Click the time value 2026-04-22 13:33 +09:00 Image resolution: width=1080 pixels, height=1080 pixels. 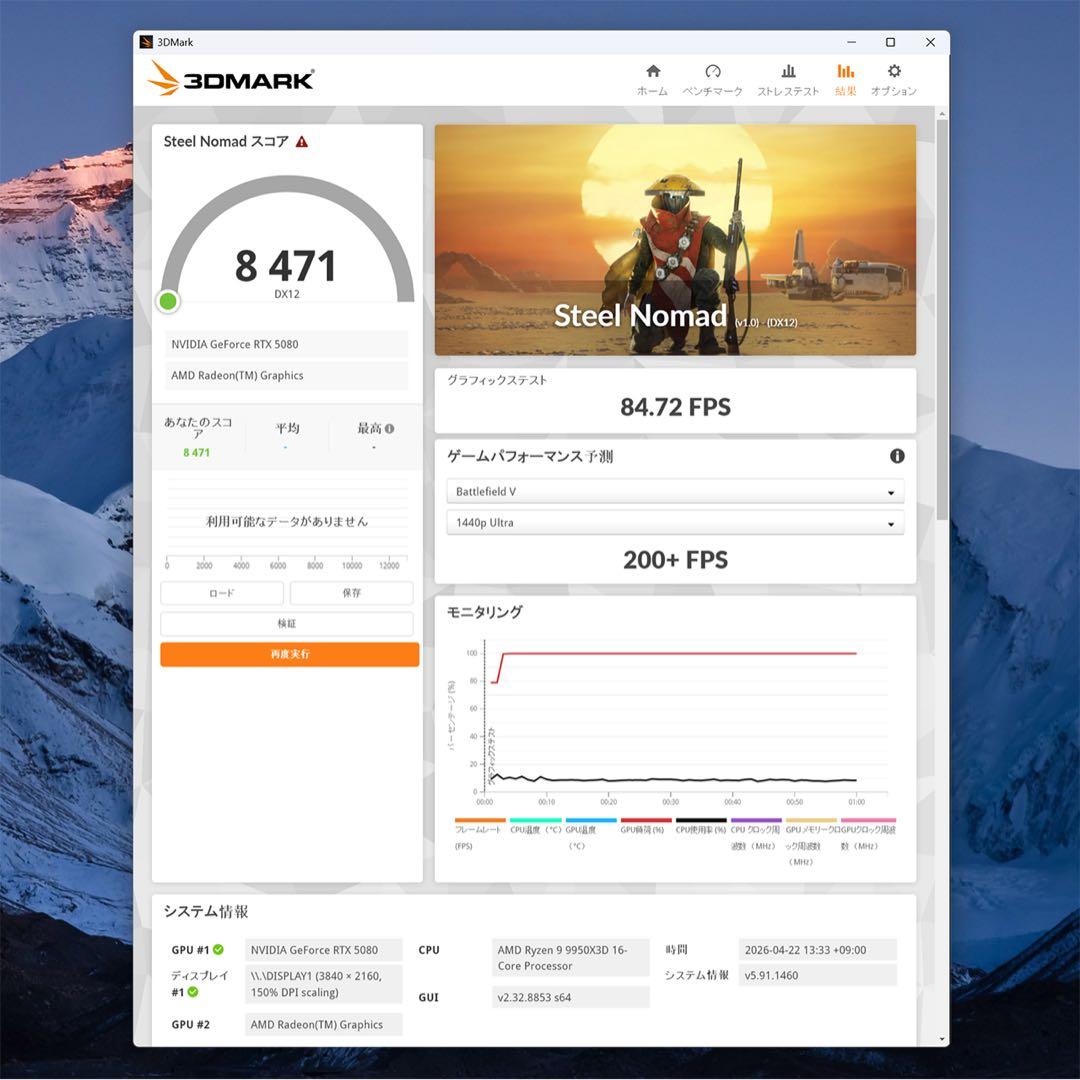818,950
